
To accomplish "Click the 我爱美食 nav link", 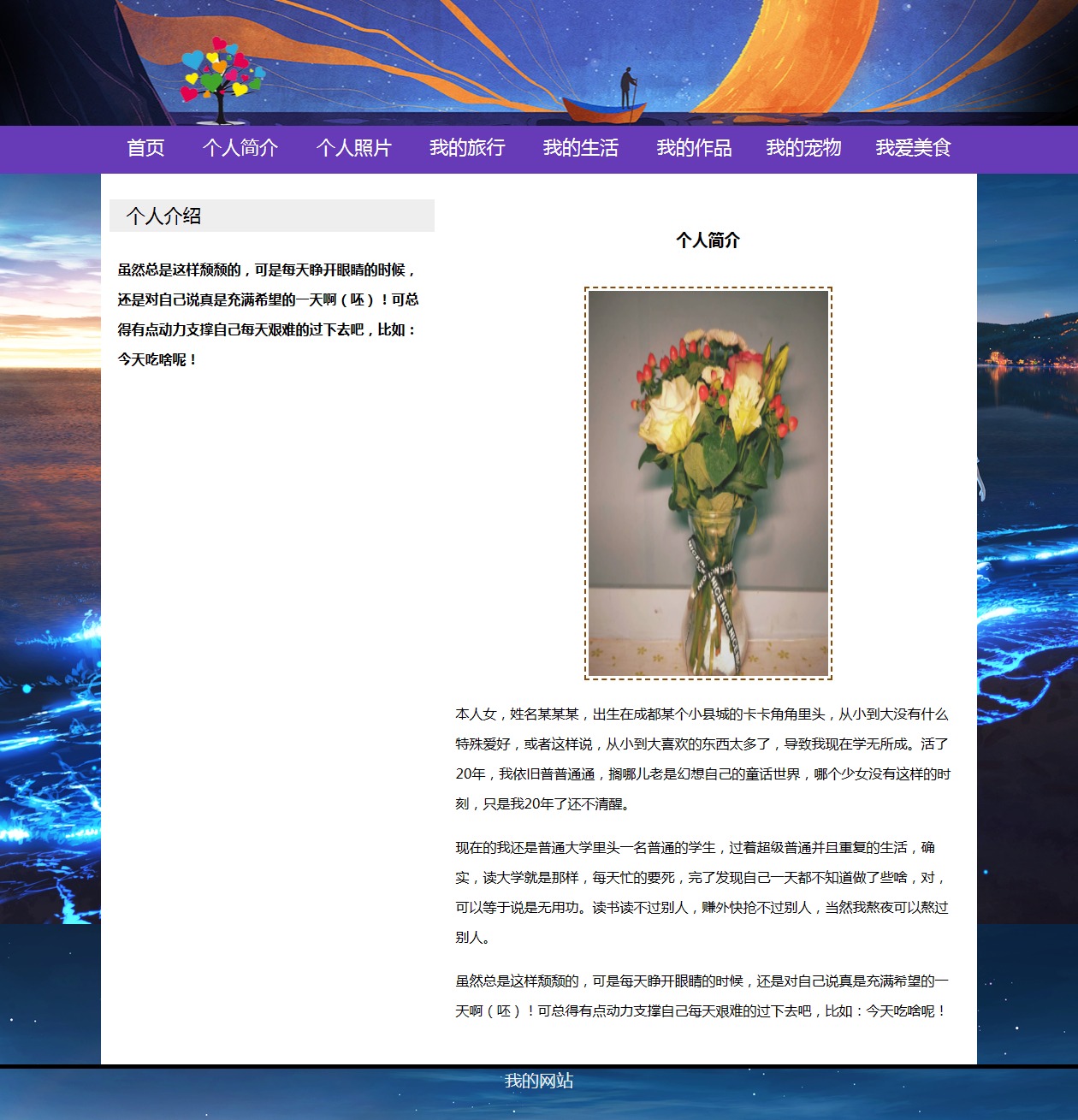I will point(913,148).
